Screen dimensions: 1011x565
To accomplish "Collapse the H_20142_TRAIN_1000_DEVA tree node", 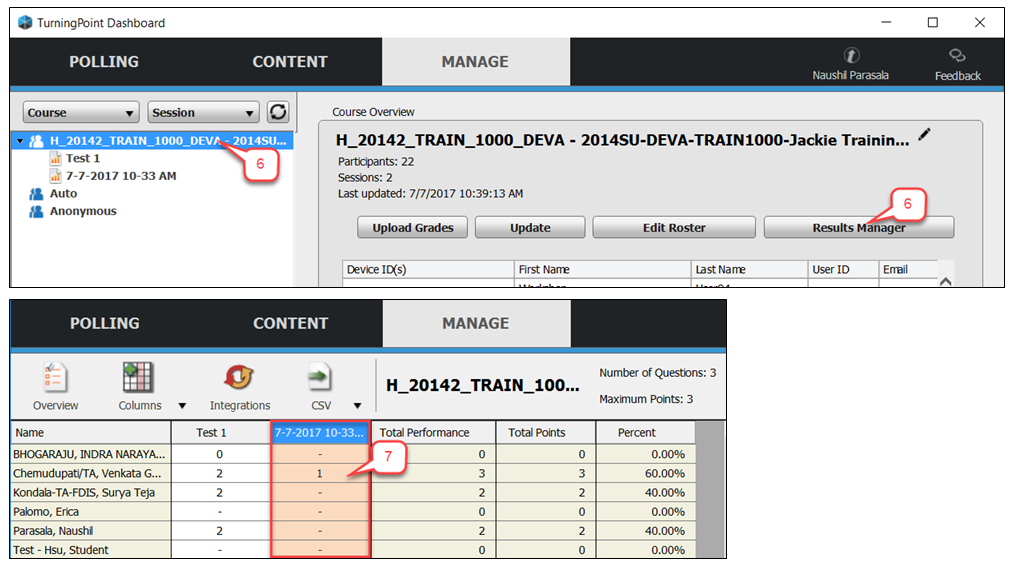I will pos(20,141).
